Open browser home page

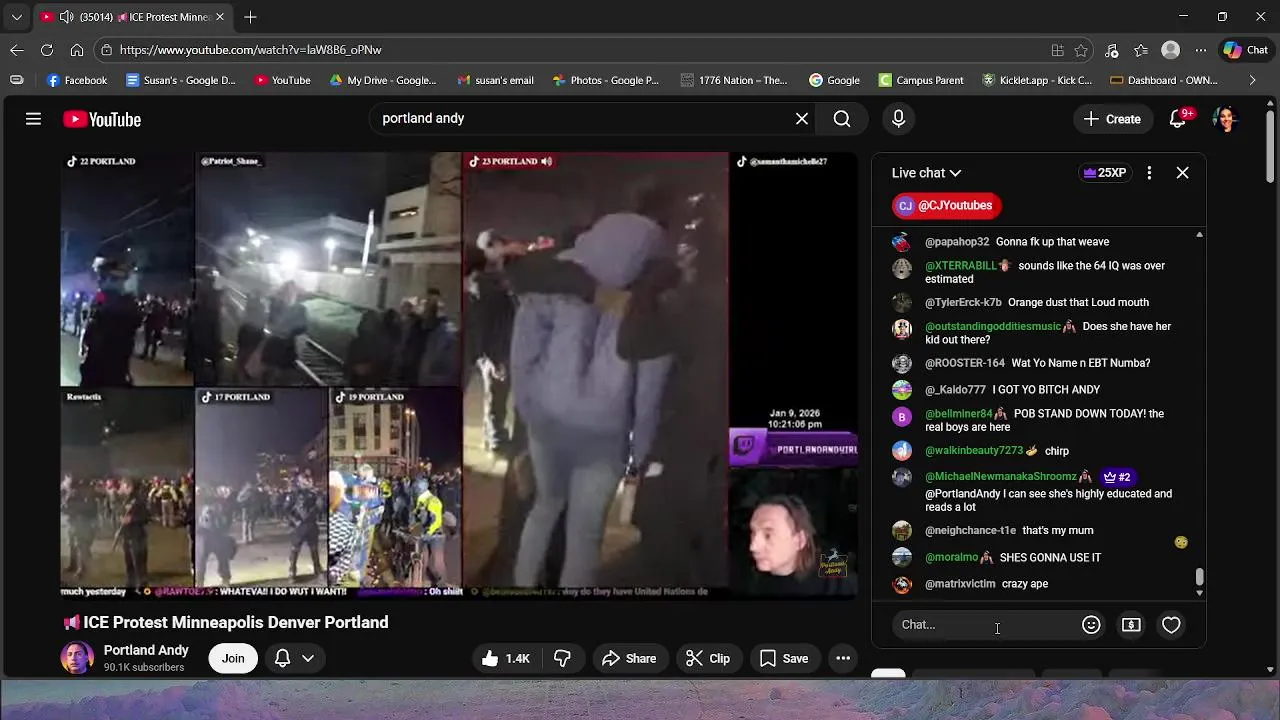click(x=77, y=50)
